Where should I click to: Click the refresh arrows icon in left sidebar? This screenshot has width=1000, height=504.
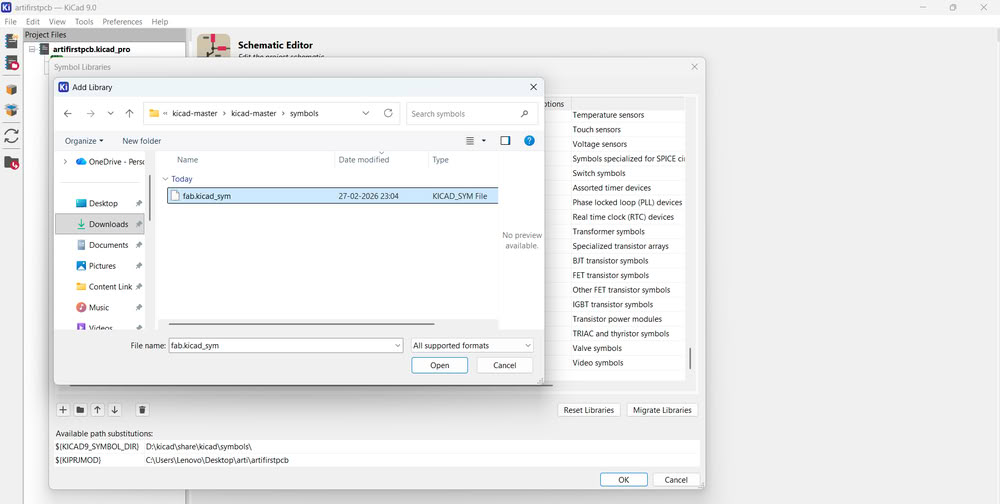[11, 136]
